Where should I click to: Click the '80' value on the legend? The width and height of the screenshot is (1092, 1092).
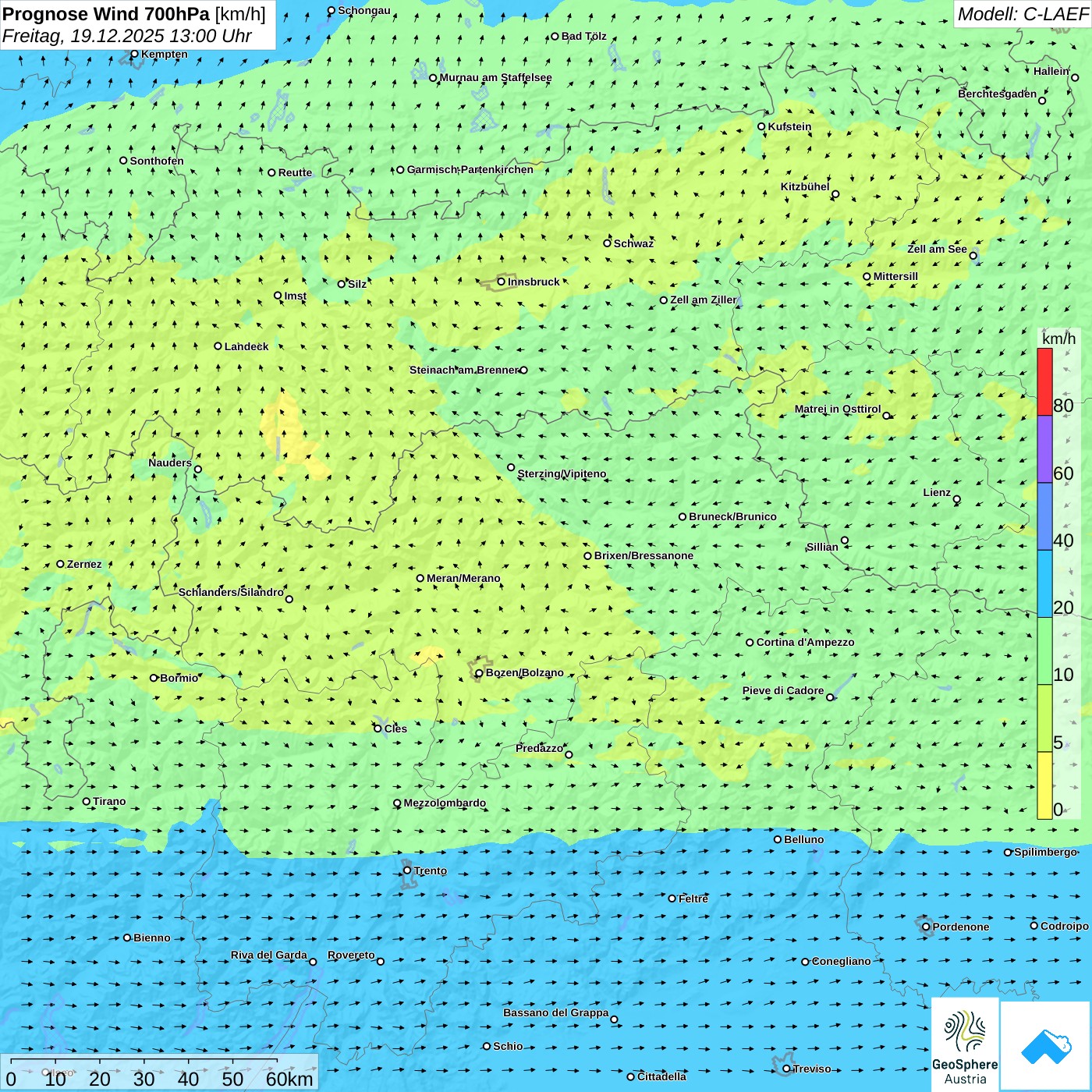click(1063, 406)
